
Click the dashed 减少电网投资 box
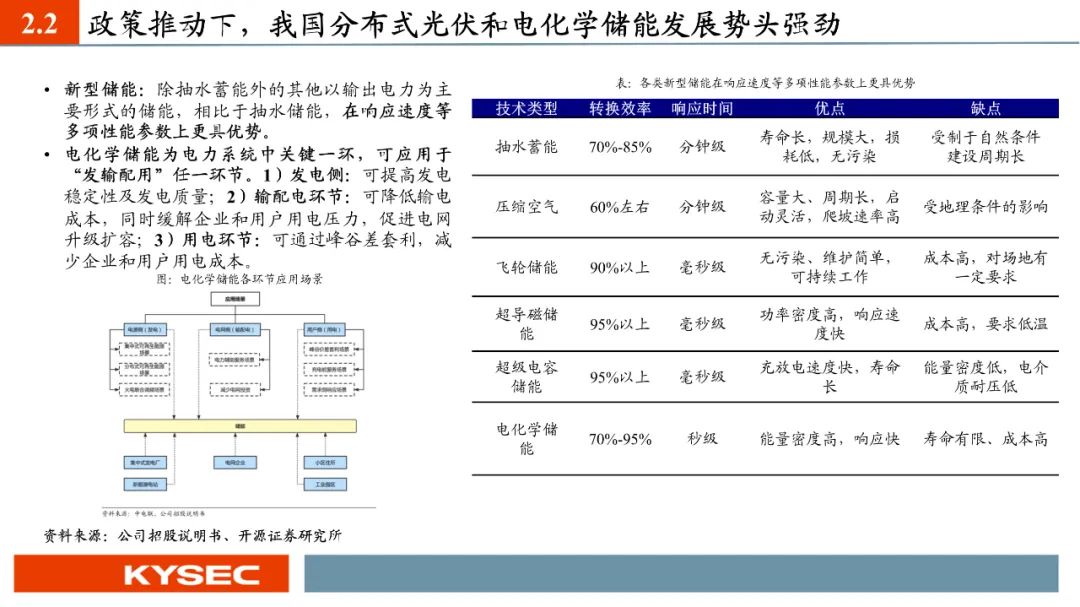coord(235,390)
